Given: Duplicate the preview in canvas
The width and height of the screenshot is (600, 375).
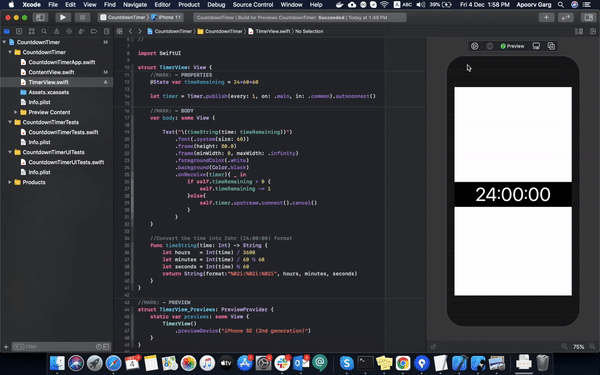Looking at the screenshot, I should (x=551, y=46).
